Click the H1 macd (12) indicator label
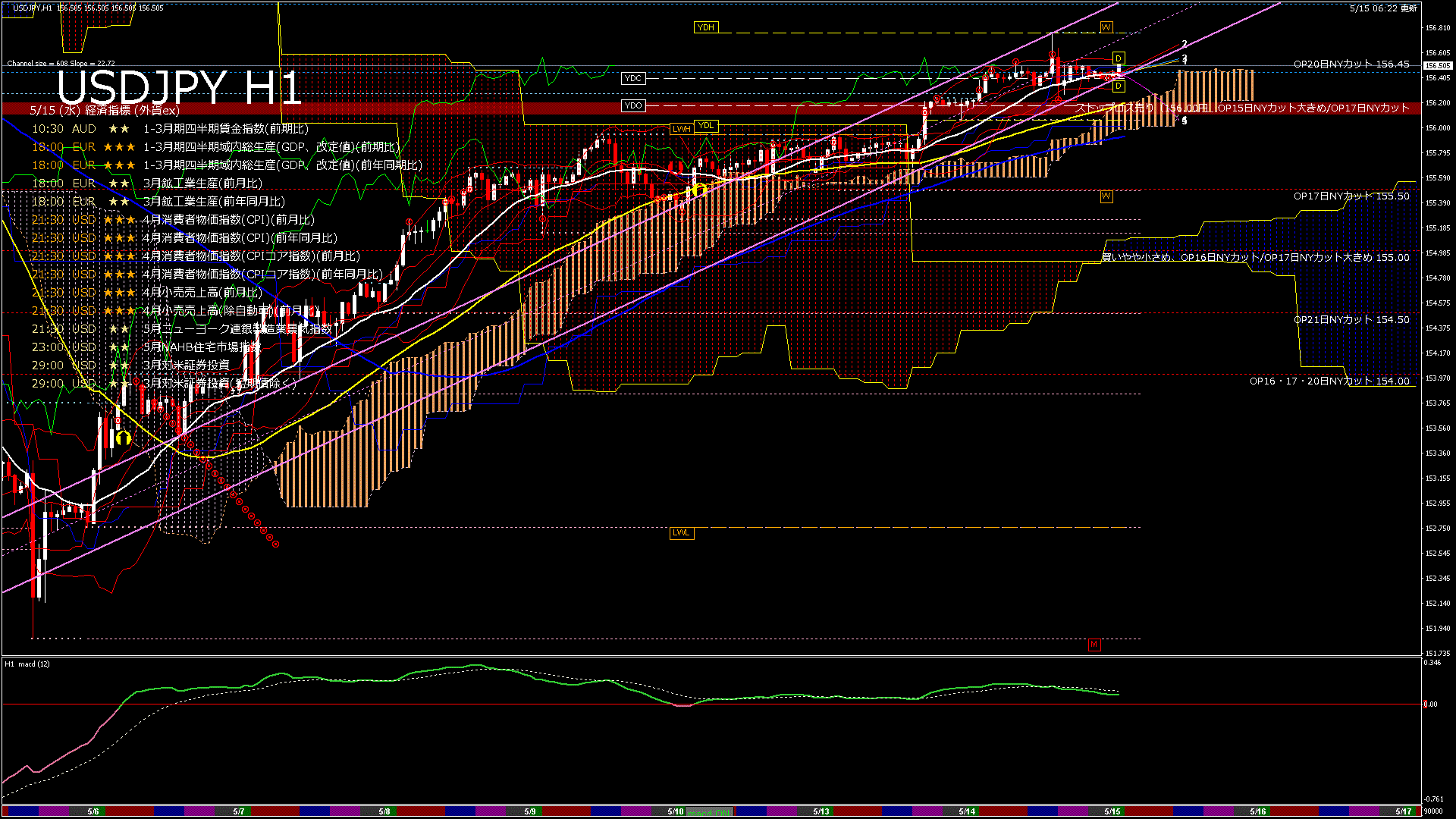 [x=27, y=664]
